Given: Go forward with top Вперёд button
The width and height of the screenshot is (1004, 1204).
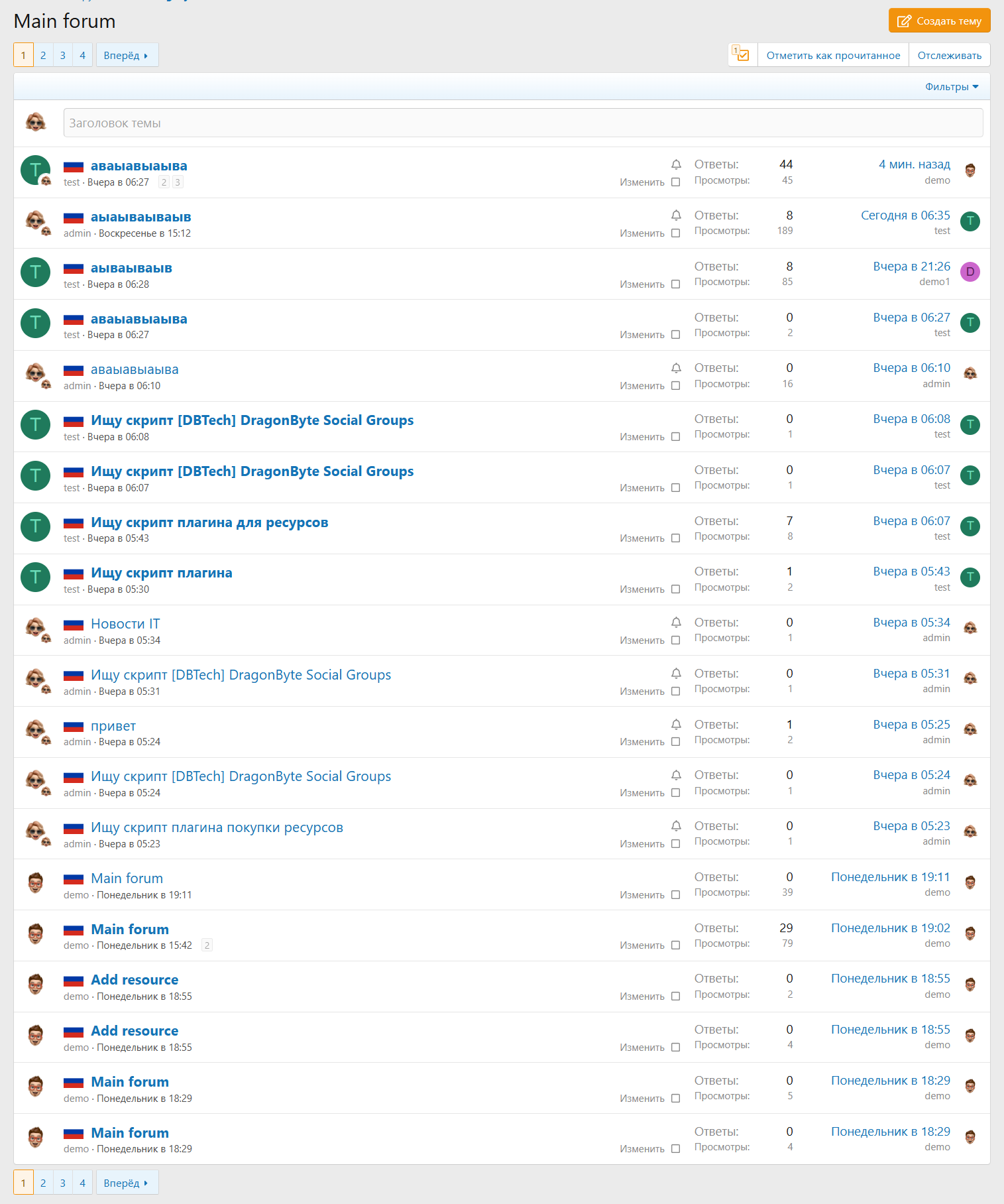Looking at the screenshot, I should point(127,56).
